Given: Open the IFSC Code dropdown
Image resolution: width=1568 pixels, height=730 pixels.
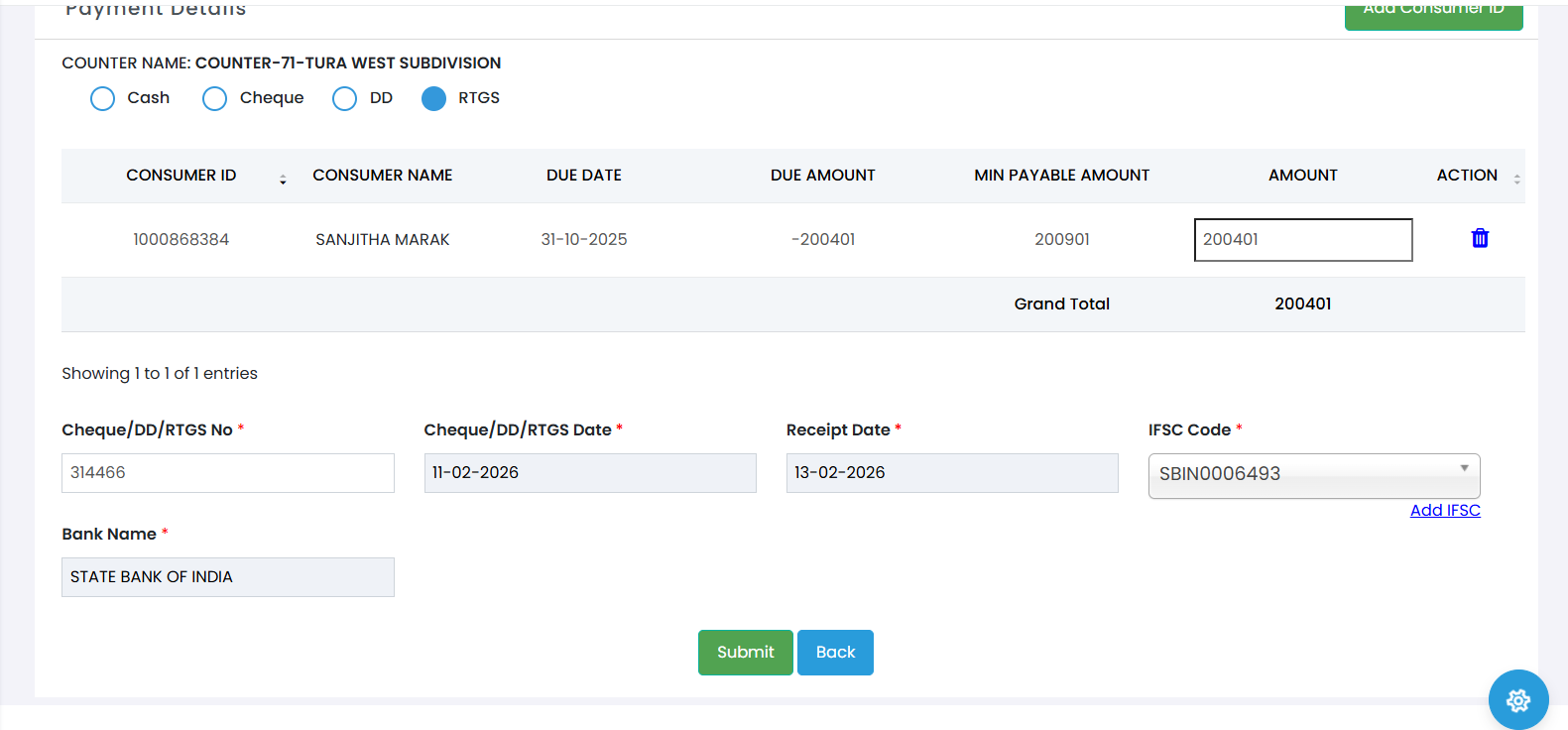Looking at the screenshot, I should click(1313, 474).
